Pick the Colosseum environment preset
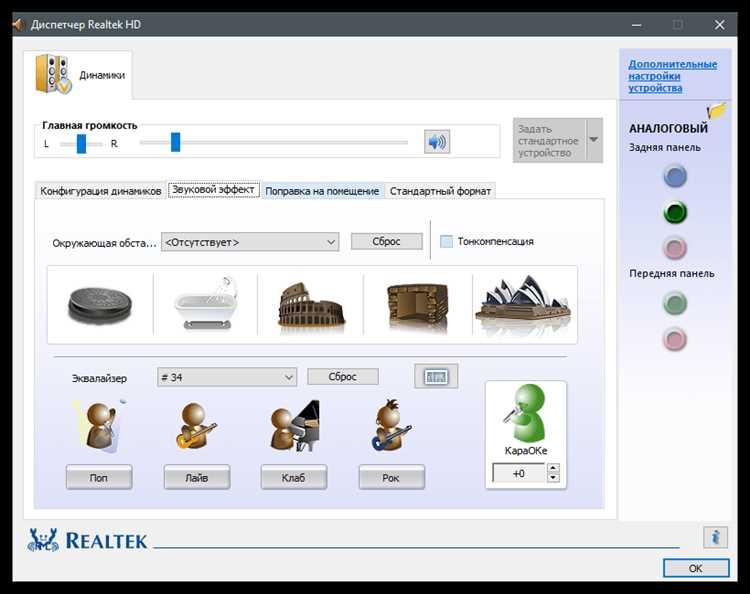Viewport: 750px width, 594px height. click(x=311, y=305)
